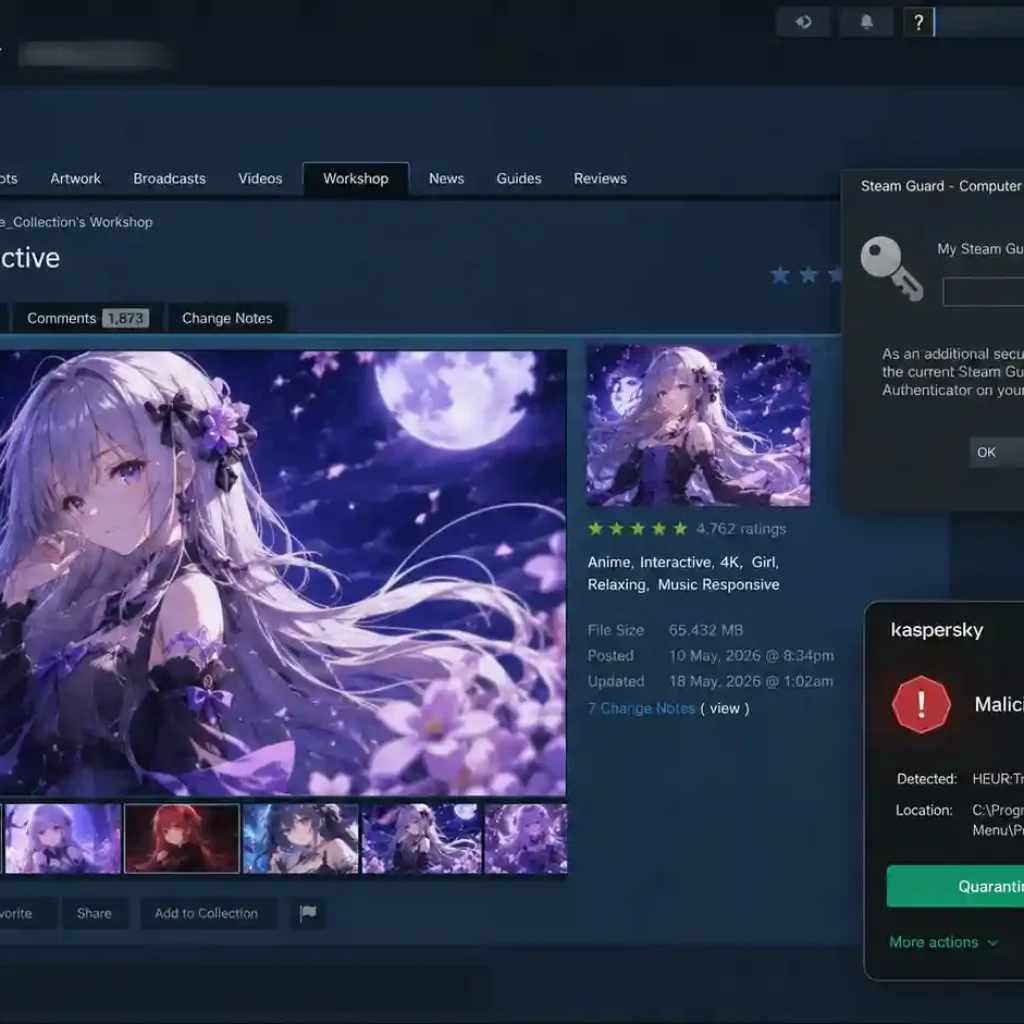Click the Steam Guard key icon
This screenshot has height=1024, width=1024.
891,268
